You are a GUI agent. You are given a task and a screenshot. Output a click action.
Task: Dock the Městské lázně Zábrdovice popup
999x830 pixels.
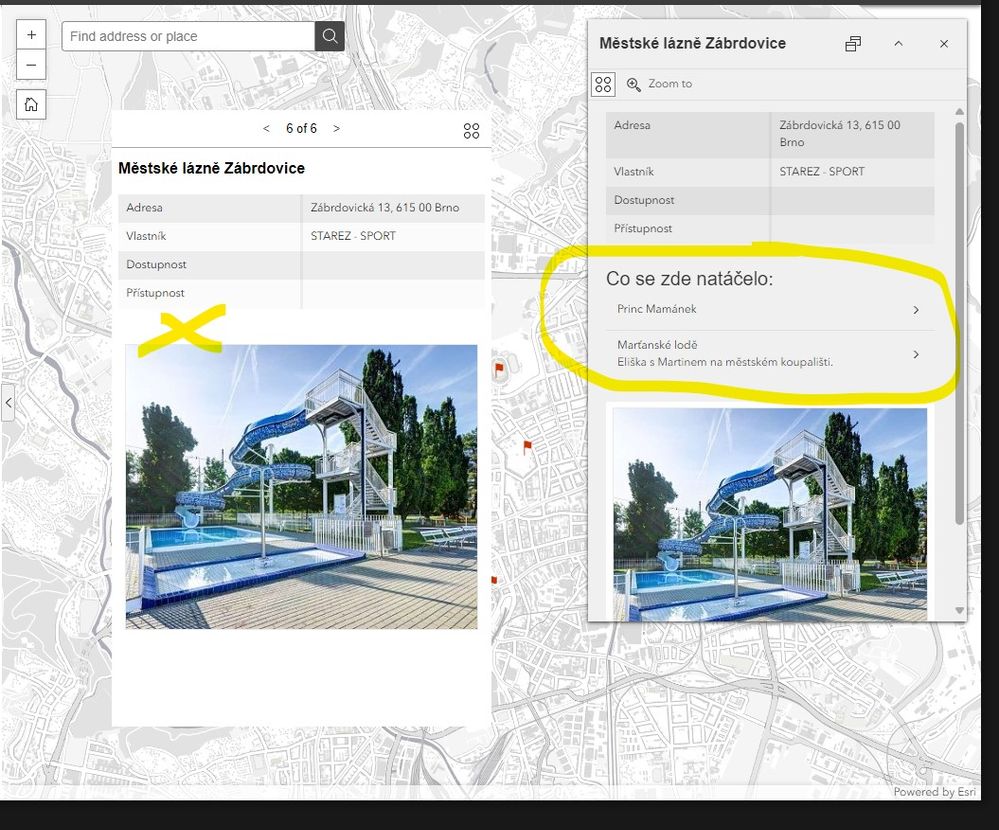[852, 44]
